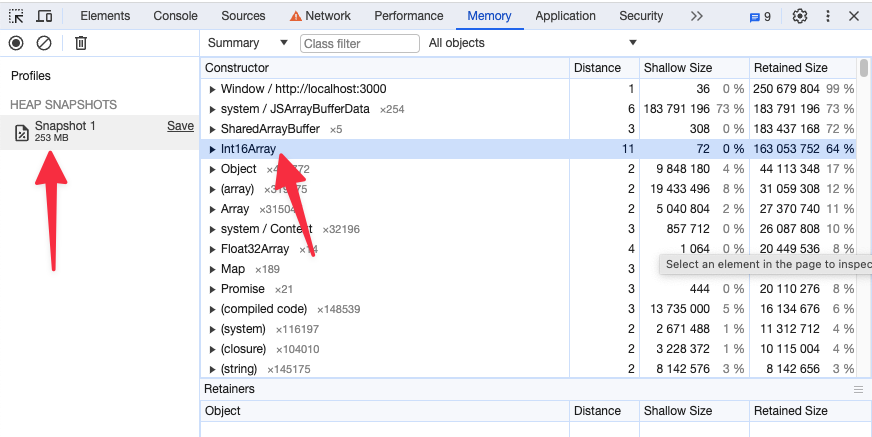The height and width of the screenshot is (437, 872).
Task: Sort by the Retained Size column header
Action: (790, 68)
